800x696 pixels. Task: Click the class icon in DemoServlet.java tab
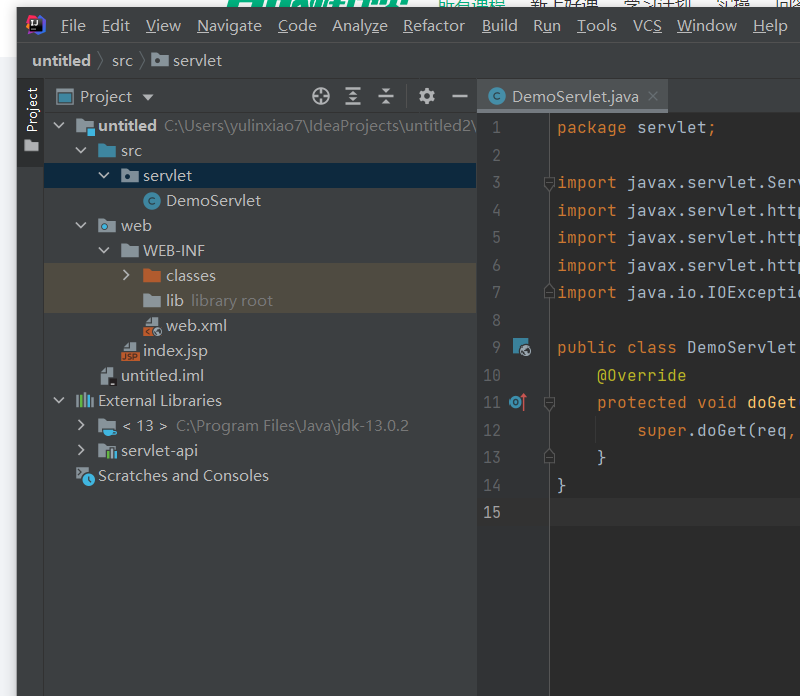(496, 96)
